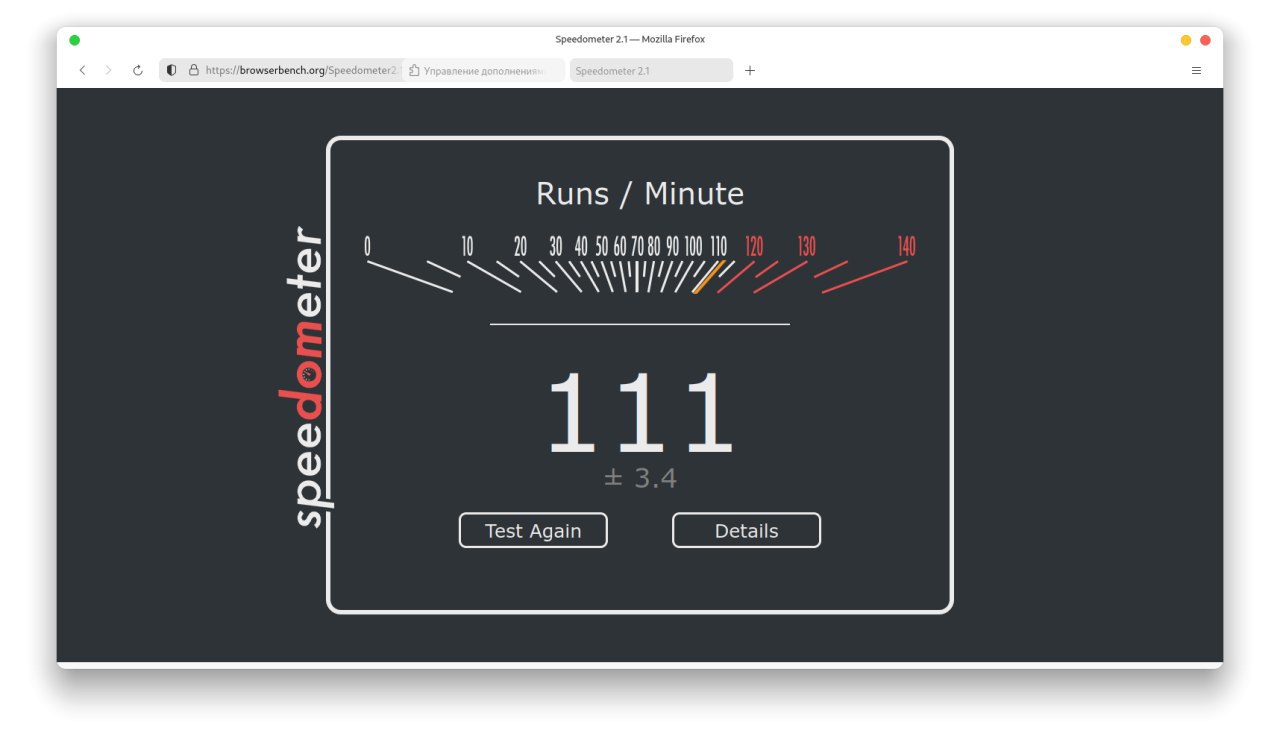Image resolution: width=1280 pixels, height=733 pixels.
Task: Open the Details view
Action: [746, 531]
